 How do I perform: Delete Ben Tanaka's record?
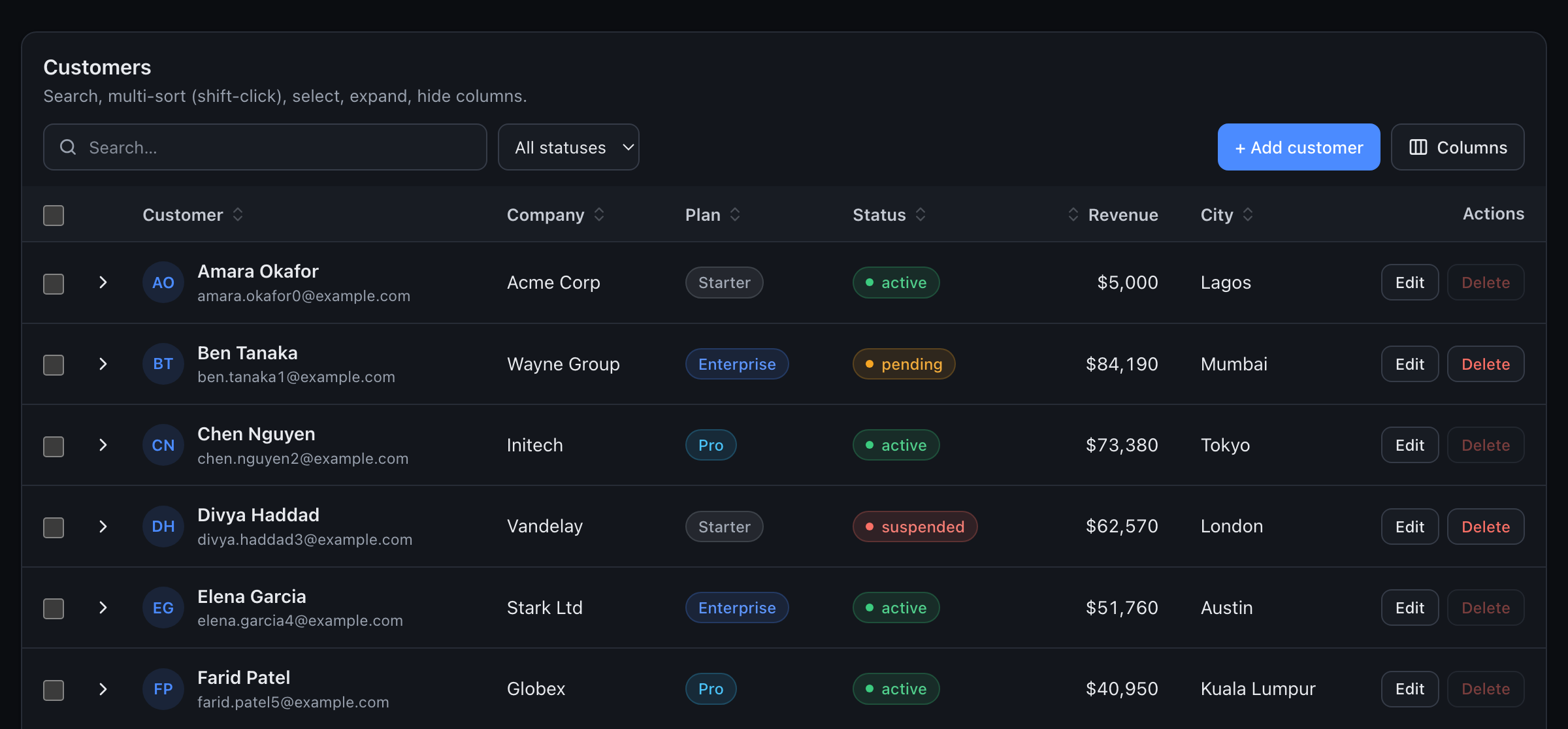(x=1486, y=364)
